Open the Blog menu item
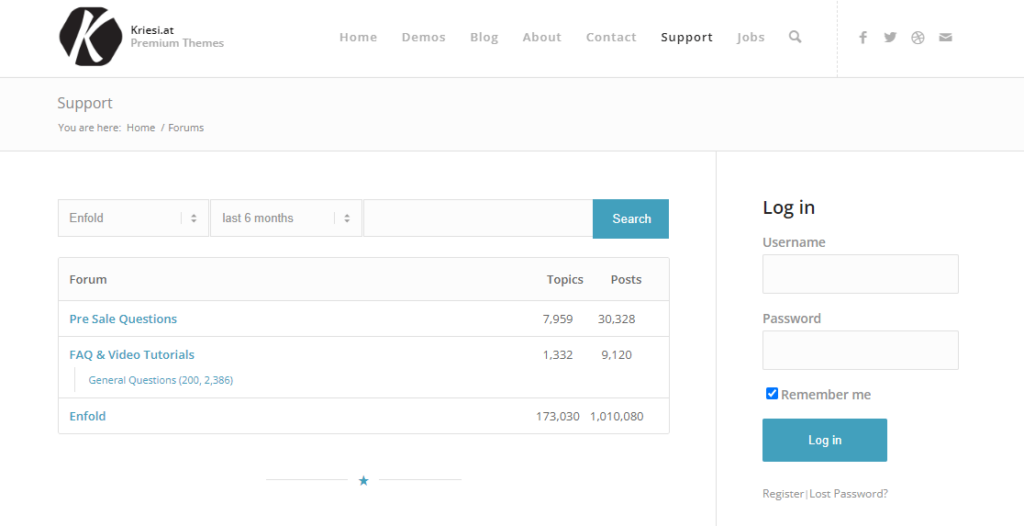1024x526 pixels. point(484,37)
